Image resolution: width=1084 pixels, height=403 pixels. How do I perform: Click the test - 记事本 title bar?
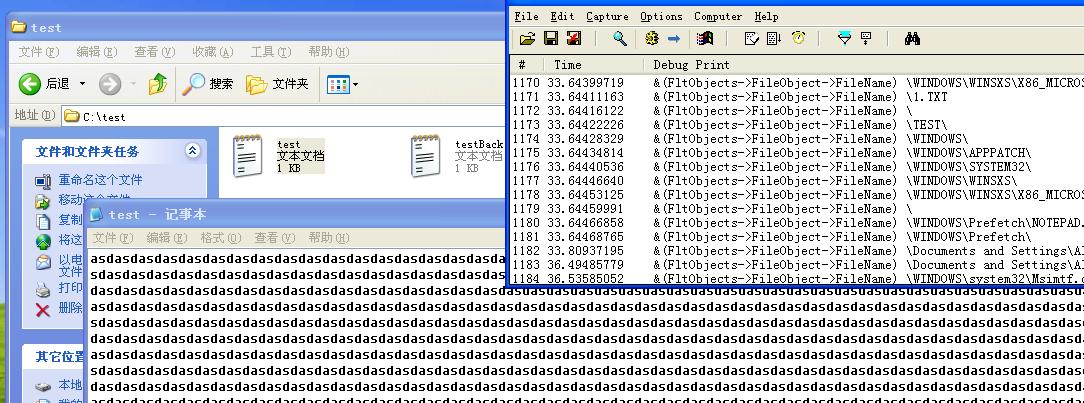[x=297, y=215]
